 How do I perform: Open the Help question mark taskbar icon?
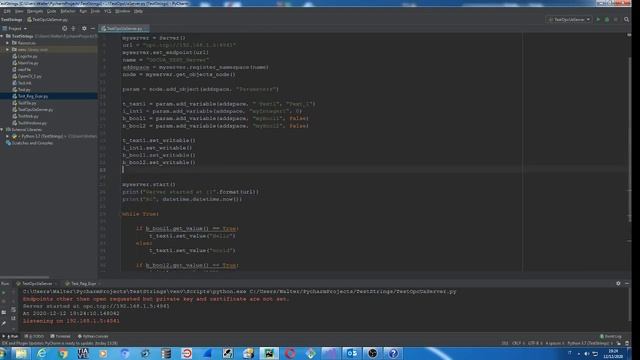pyautogui.click(x=393, y=353)
